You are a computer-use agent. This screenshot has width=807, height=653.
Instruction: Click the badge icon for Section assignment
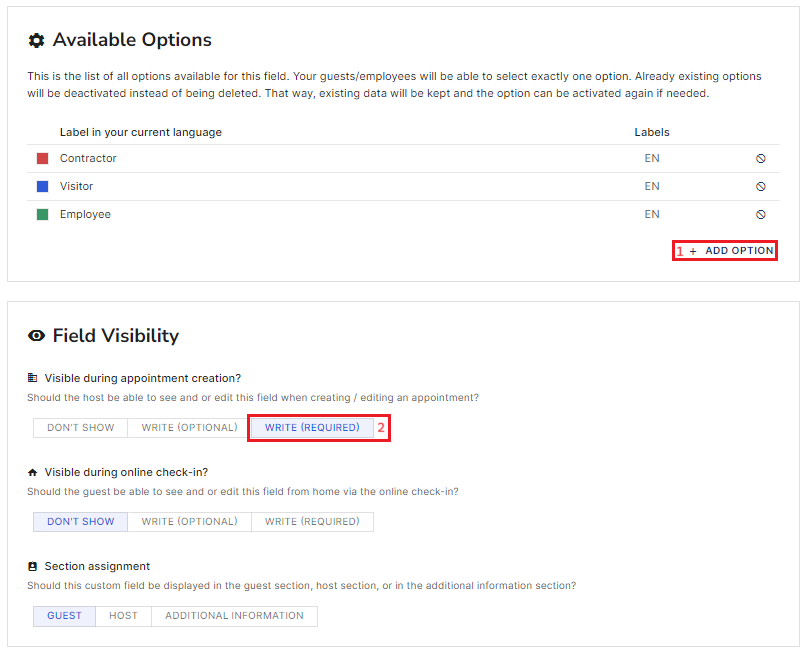pos(32,566)
